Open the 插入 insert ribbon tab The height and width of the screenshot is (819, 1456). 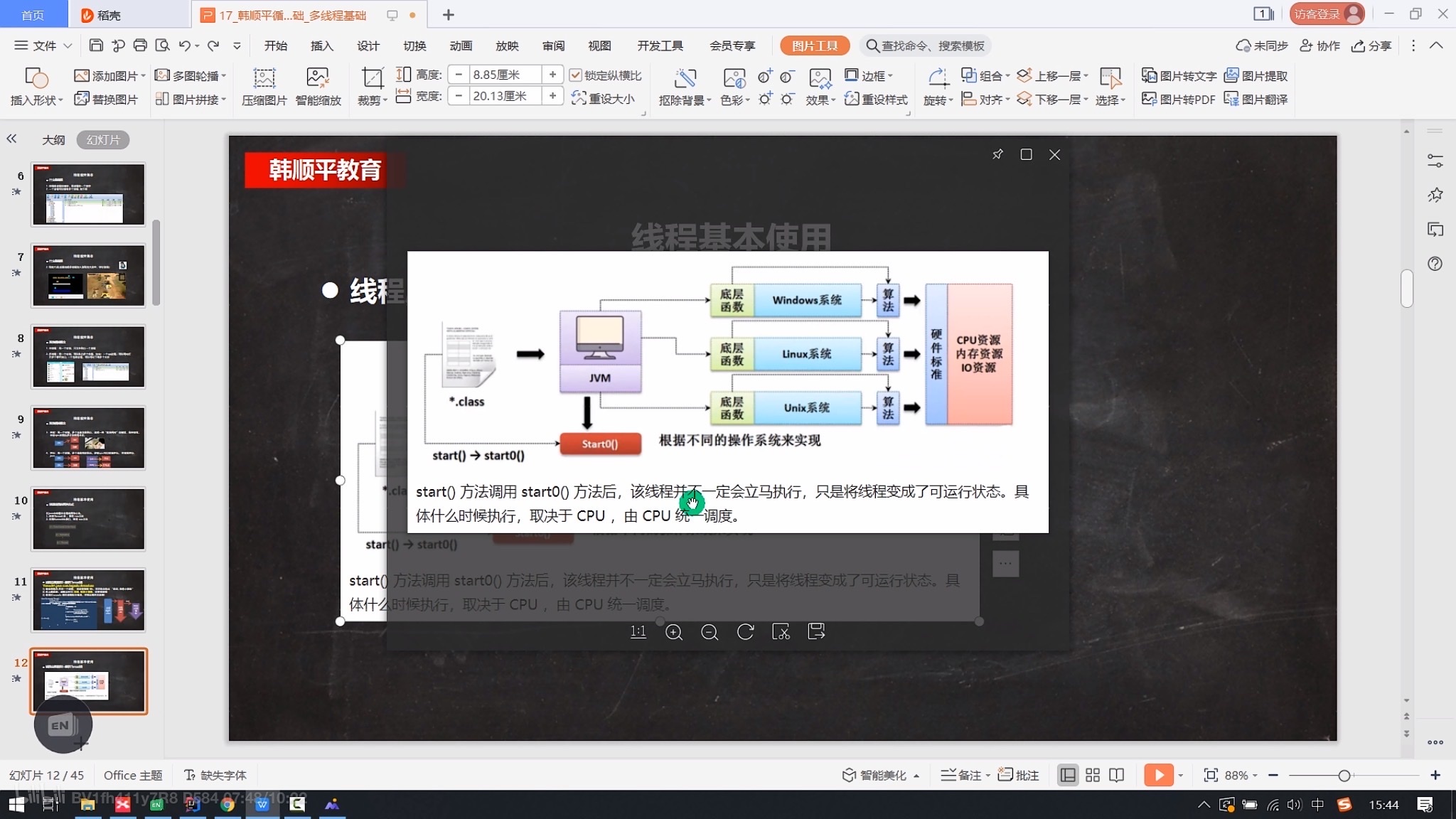(x=321, y=45)
